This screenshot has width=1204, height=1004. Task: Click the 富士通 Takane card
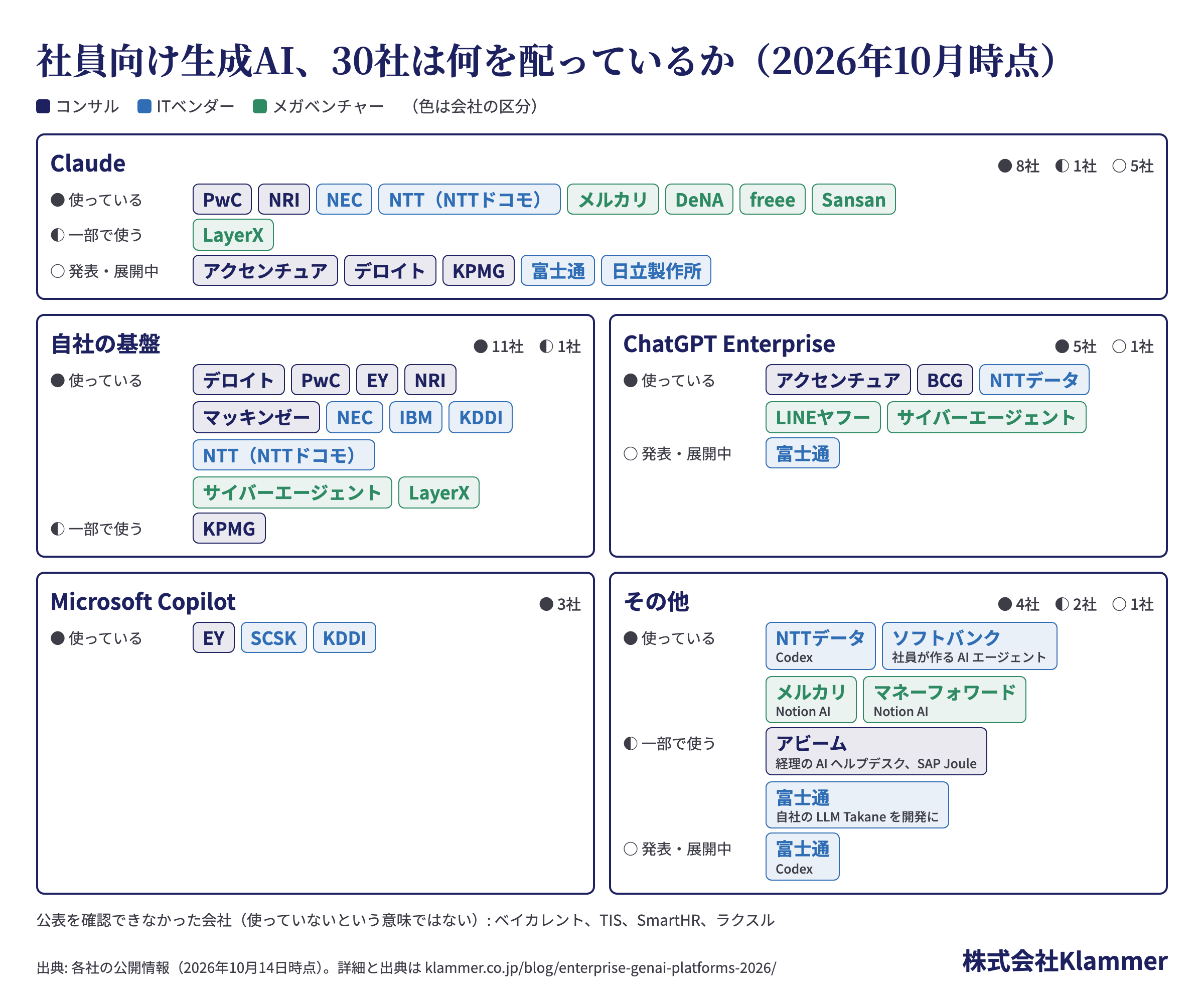coord(857,805)
